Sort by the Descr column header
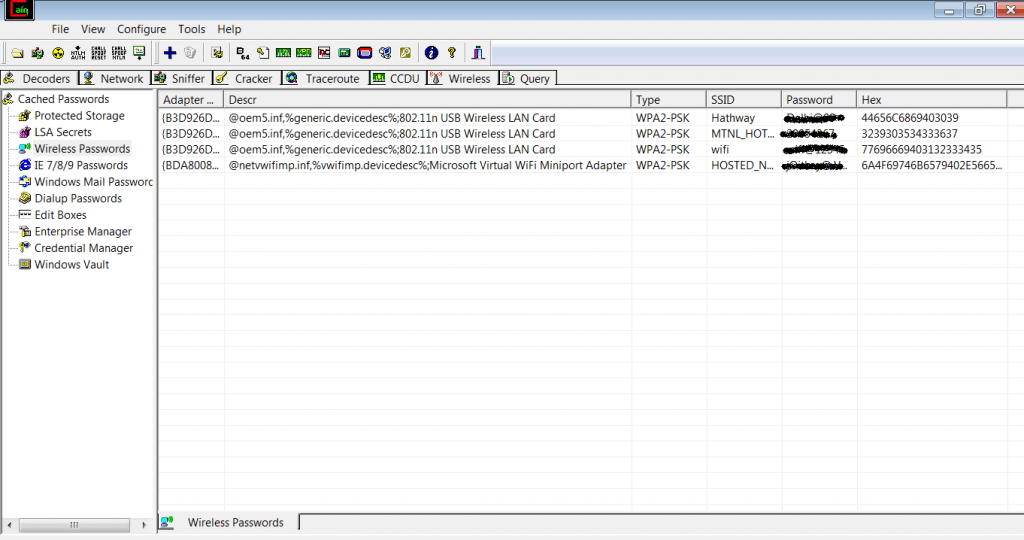Viewport: 1024px width, 540px height. (427, 99)
